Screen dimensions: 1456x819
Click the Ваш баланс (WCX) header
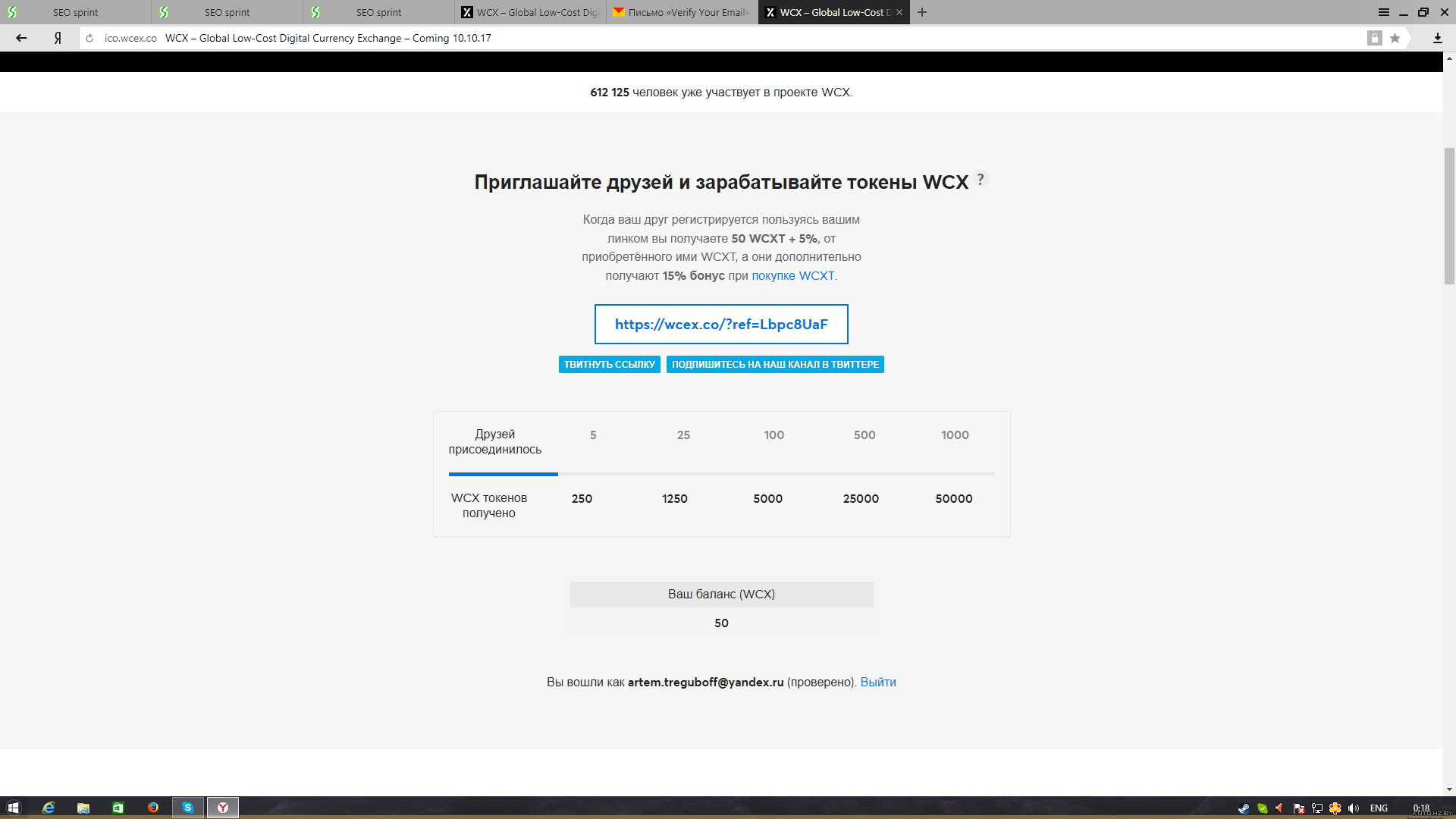coord(721,594)
